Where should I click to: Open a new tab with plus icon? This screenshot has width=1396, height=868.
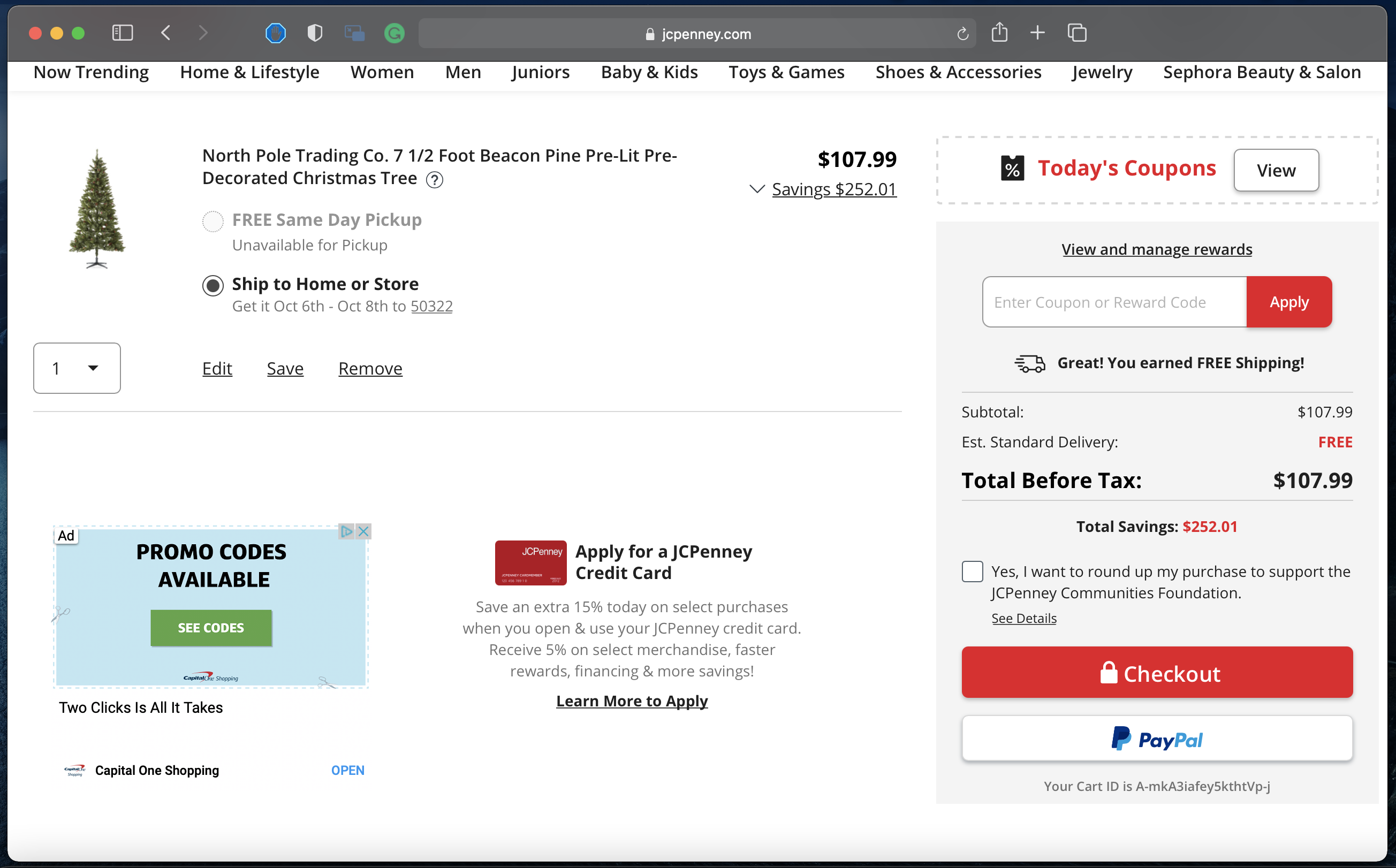coord(1038,33)
